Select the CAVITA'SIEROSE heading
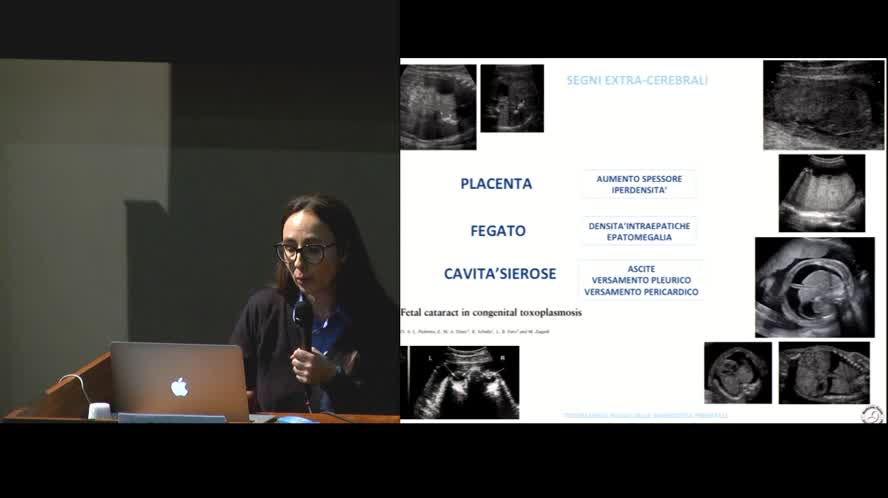 500,274
